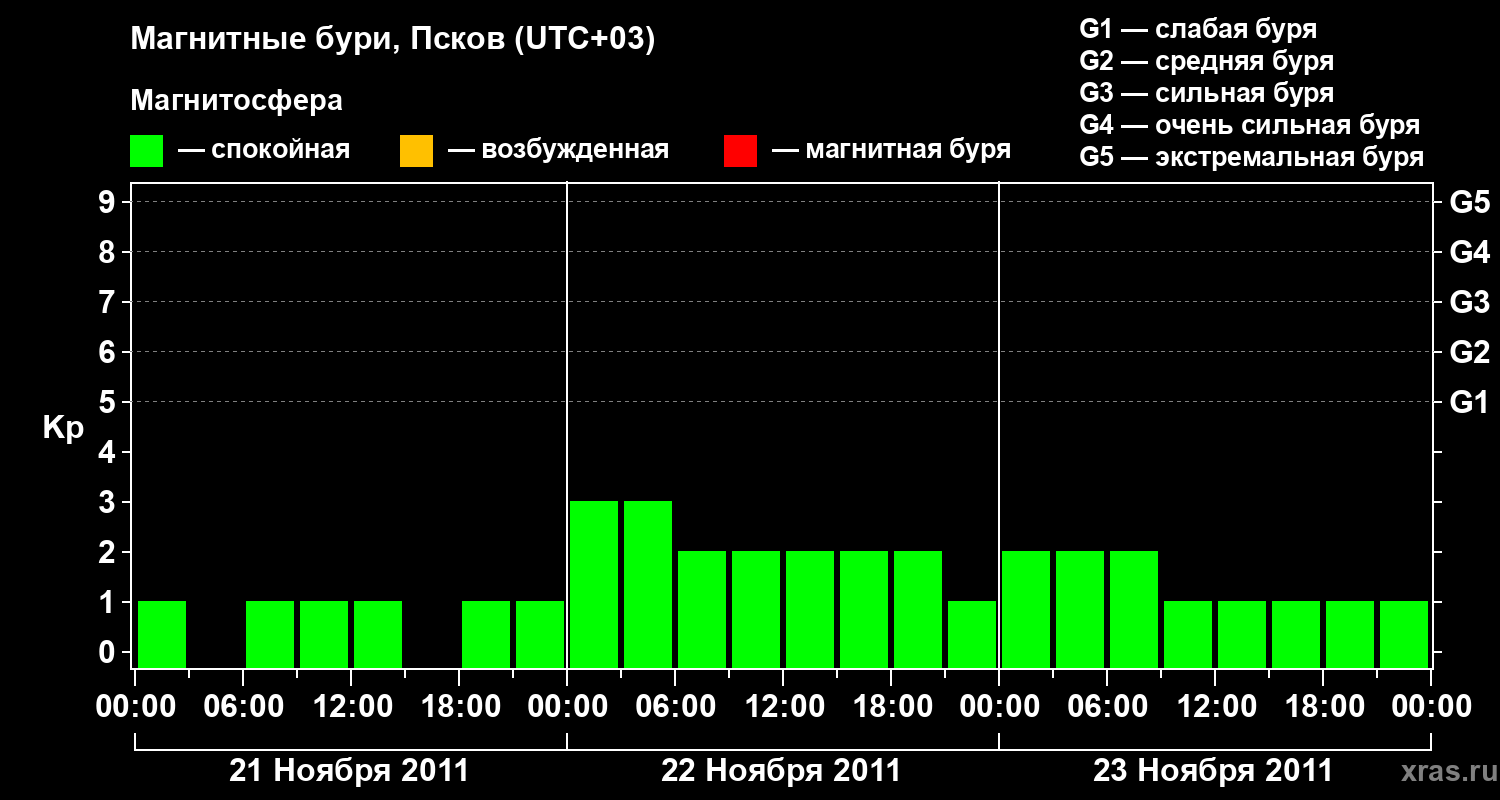Click the 'G4 — очень сильная буря' line
The height and width of the screenshot is (800, 1500).
point(1250,125)
